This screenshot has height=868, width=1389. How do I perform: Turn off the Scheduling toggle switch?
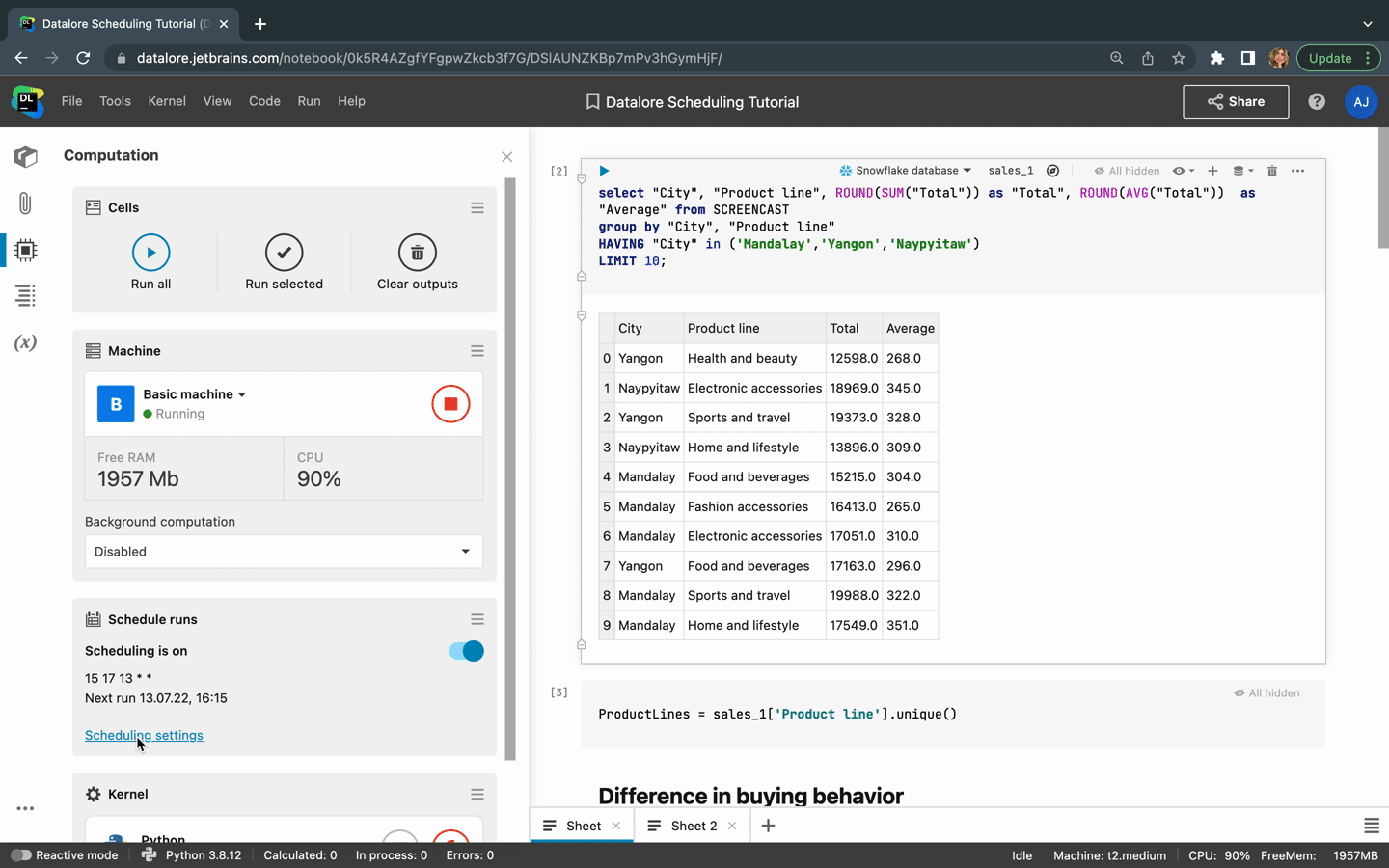point(466,651)
